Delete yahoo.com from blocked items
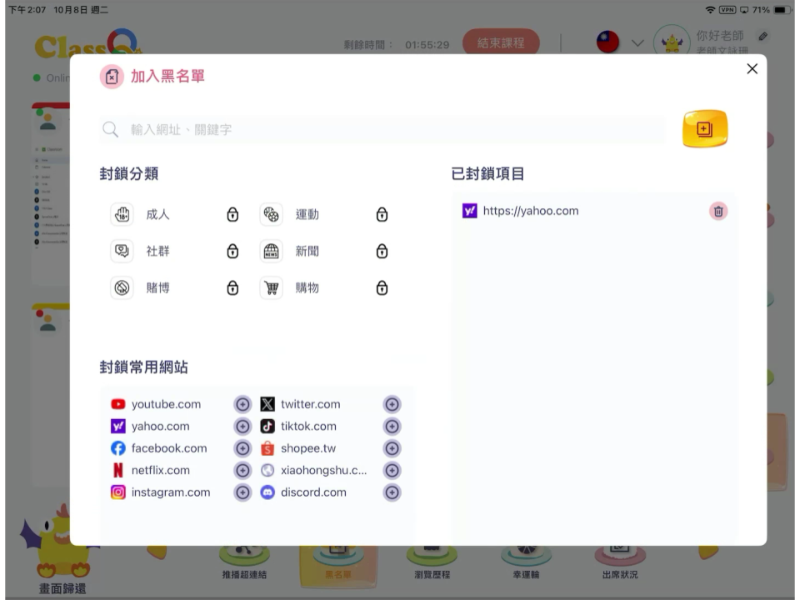 [718, 211]
